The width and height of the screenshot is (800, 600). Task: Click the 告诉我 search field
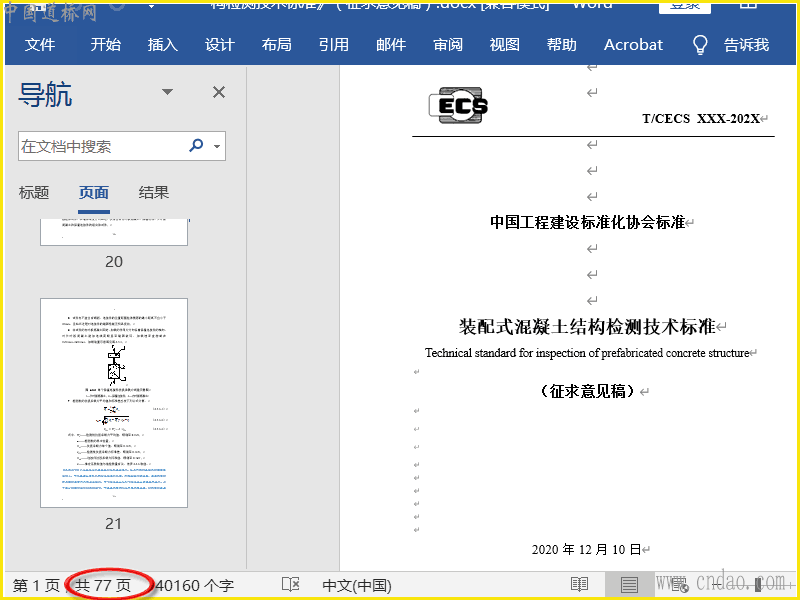pyautogui.click(x=746, y=44)
